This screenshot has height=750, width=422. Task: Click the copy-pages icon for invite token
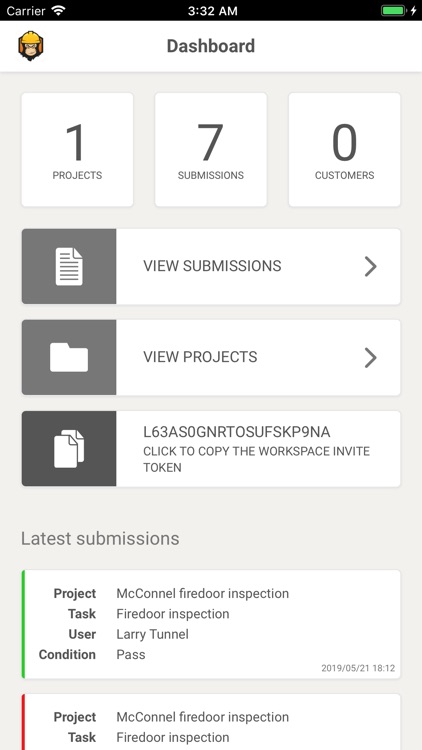click(x=69, y=449)
